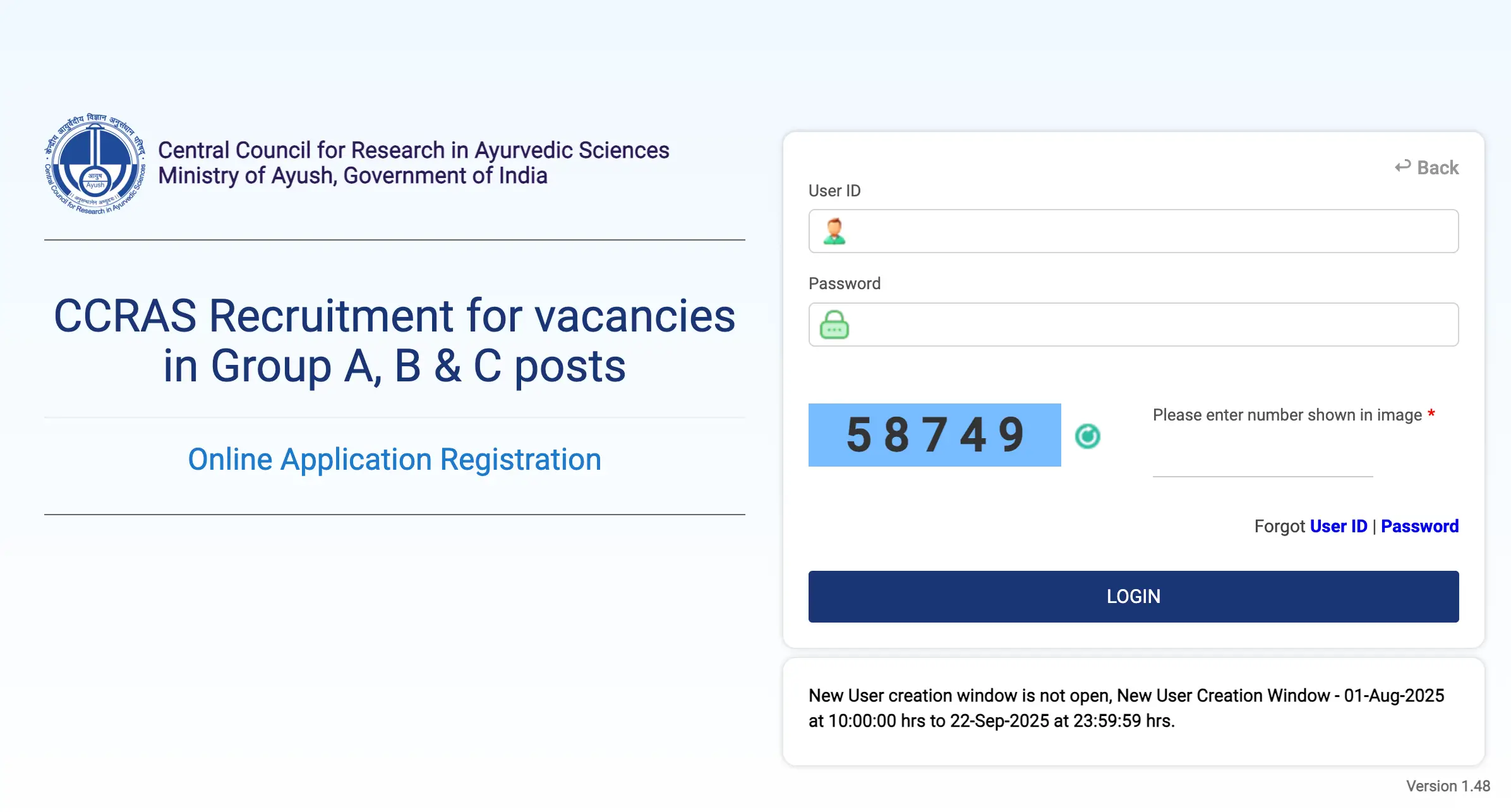Viewport: 1511px width, 812px height.
Task: Click the Online Application Registration heading
Action: click(x=394, y=459)
